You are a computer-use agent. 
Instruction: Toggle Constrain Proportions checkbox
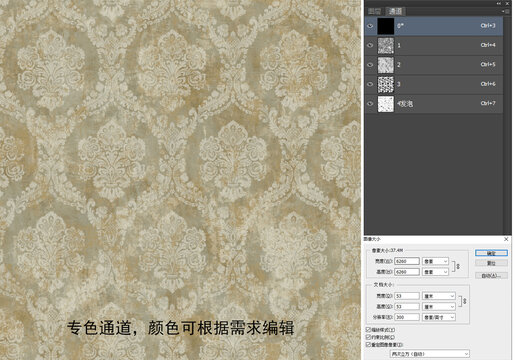[368, 337]
